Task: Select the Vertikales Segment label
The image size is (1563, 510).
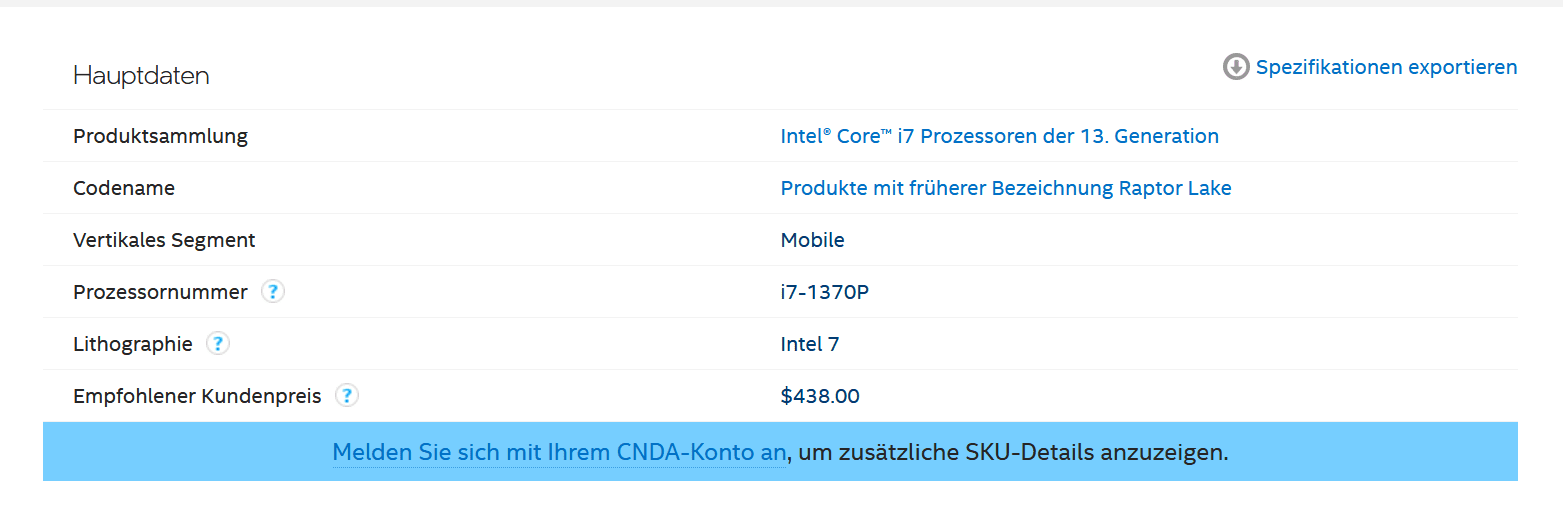Action: click(x=164, y=240)
